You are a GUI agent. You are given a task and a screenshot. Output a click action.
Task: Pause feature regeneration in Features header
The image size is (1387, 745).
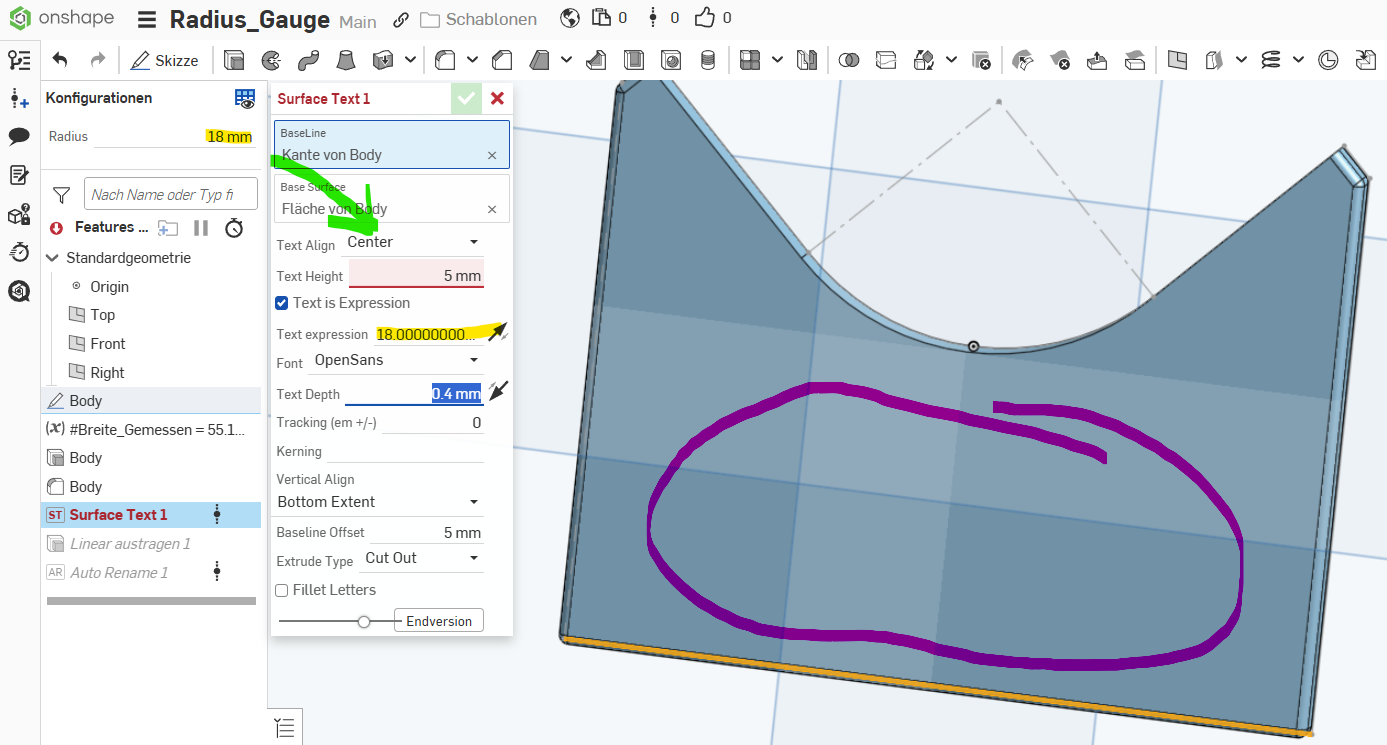pos(201,228)
